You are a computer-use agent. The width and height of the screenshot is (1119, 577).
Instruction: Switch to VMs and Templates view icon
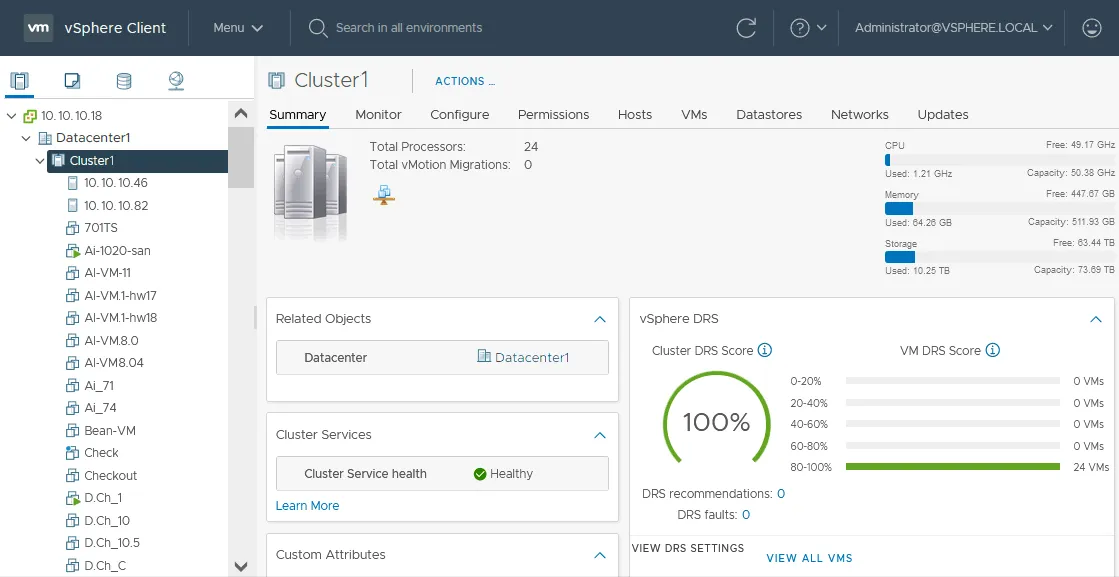(x=72, y=81)
